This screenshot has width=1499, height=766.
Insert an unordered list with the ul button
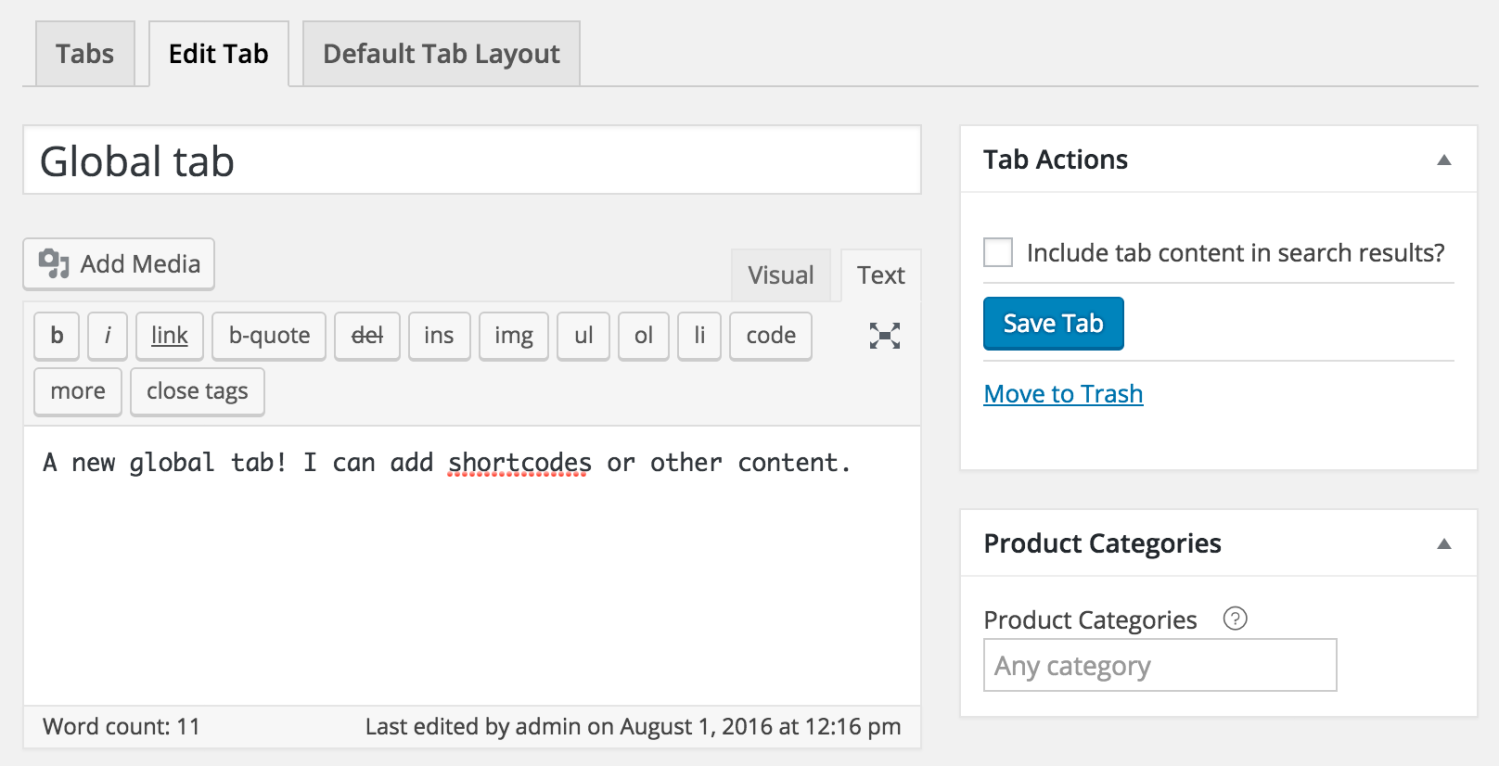click(x=583, y=336)
